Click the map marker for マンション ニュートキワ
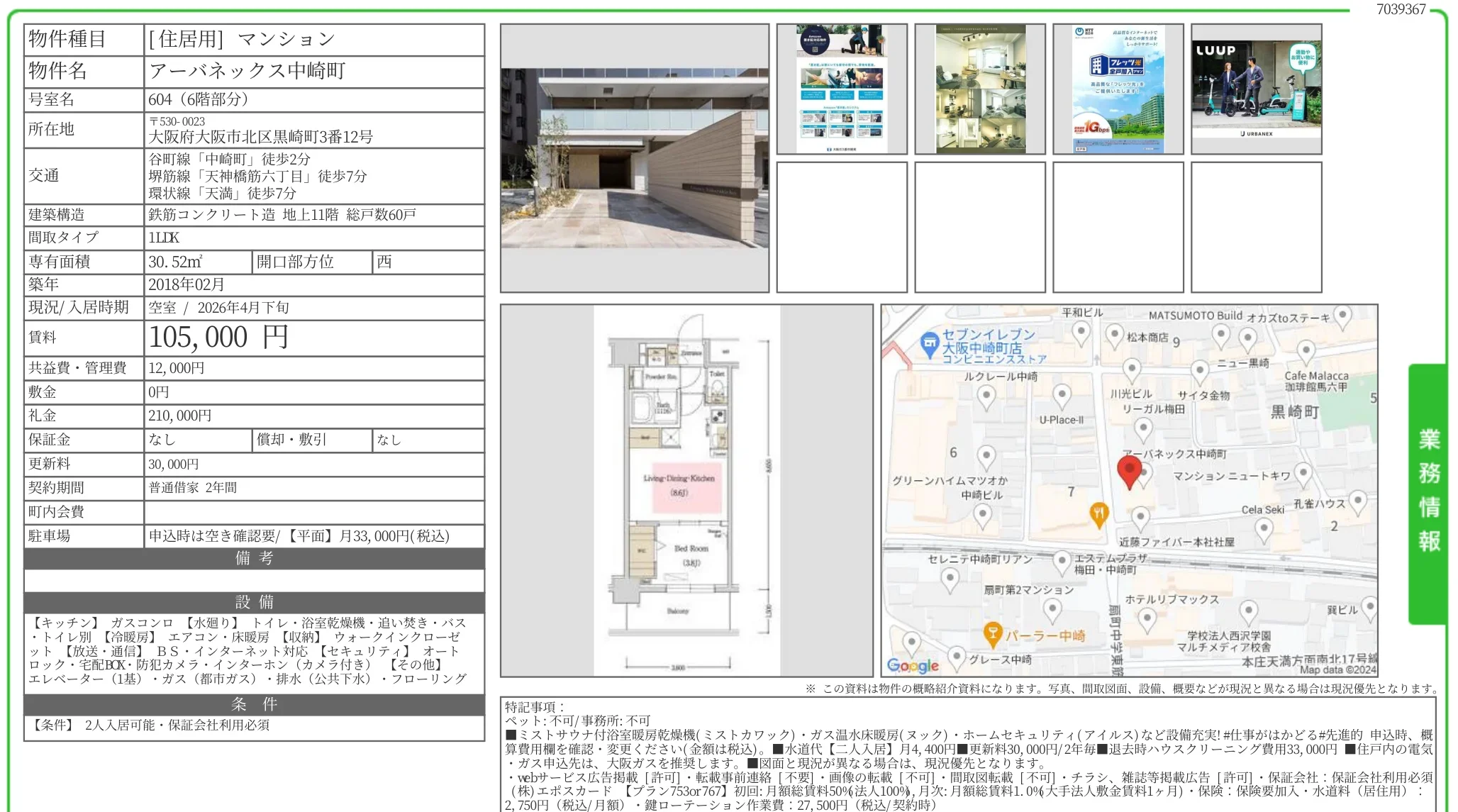 pyautogui.click(x=1304, y=474)
